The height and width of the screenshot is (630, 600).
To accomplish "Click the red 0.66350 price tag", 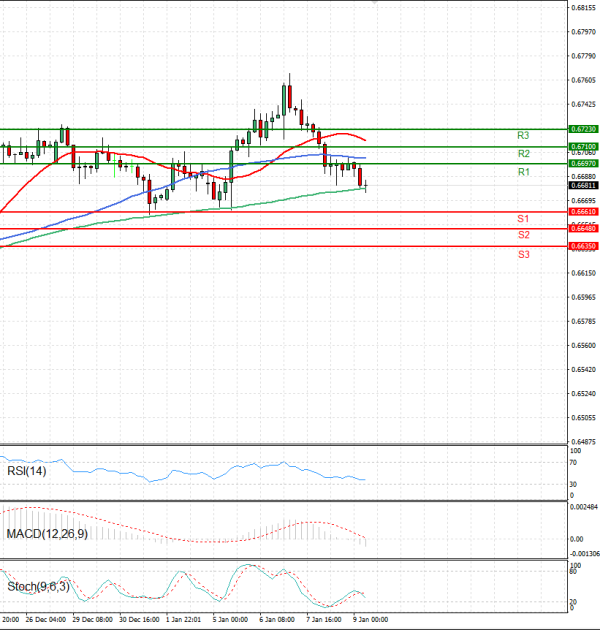I will 583,246.
